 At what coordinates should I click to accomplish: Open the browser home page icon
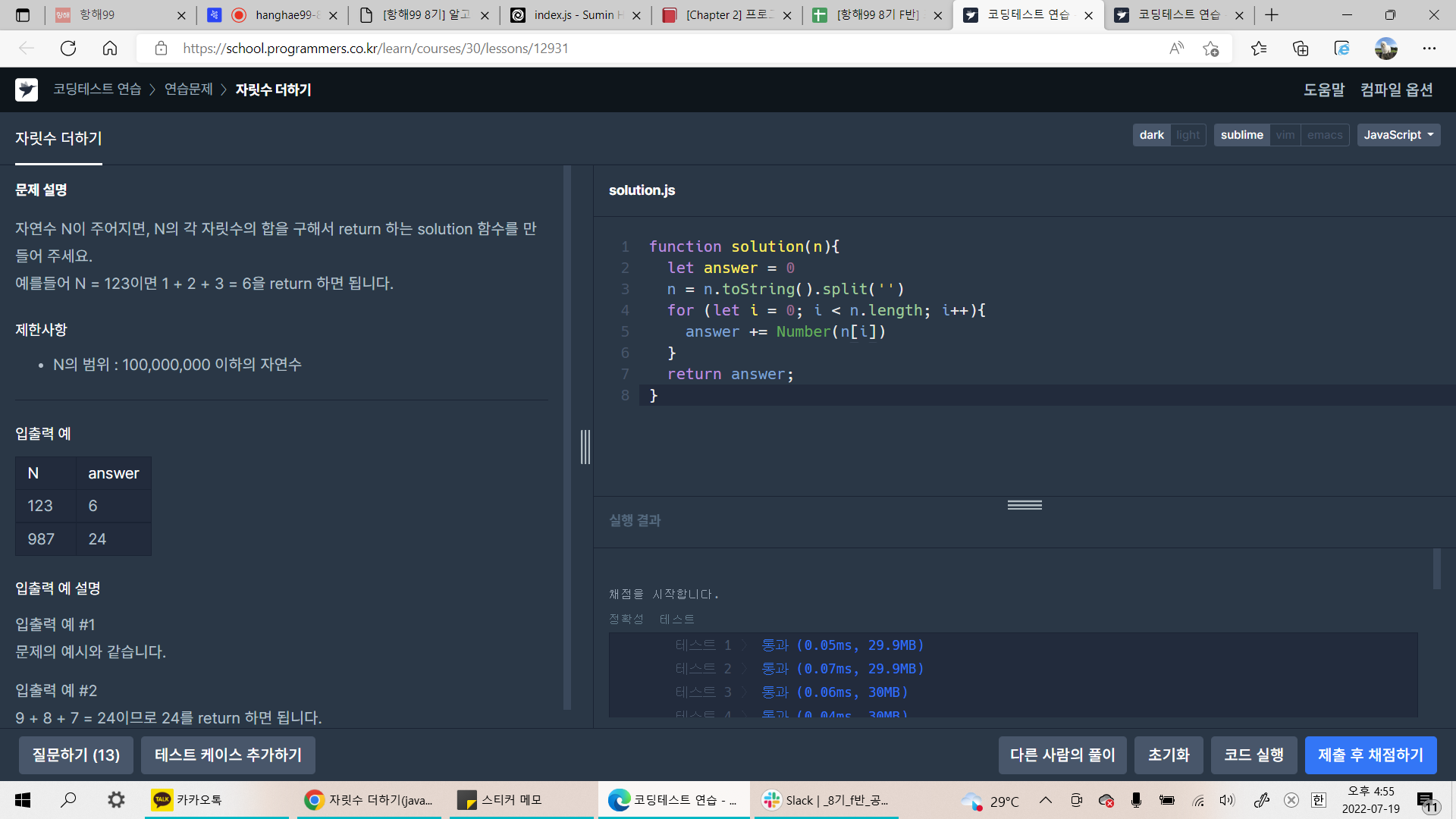[110, 49]
